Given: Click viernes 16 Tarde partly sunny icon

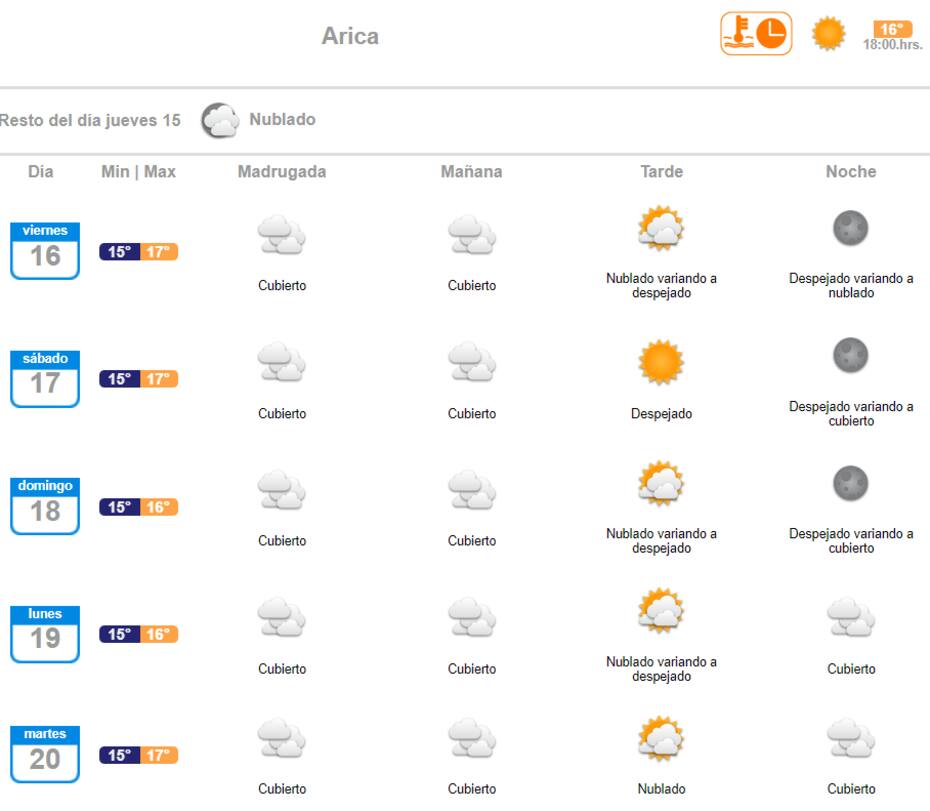Looking at the screenshot, I should [x=661, y=228].
